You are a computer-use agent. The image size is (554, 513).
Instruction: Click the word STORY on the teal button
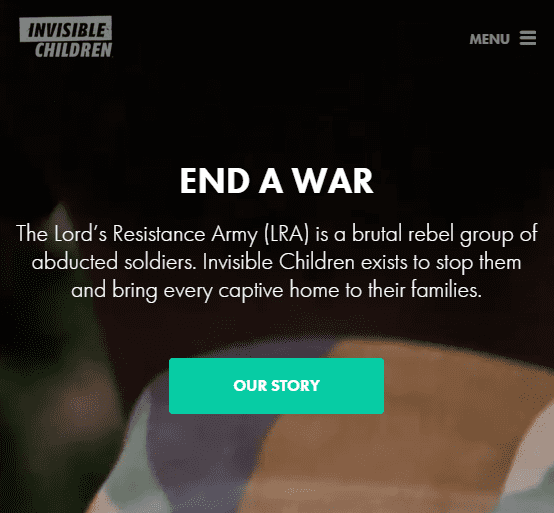click(x=295, y=386)
